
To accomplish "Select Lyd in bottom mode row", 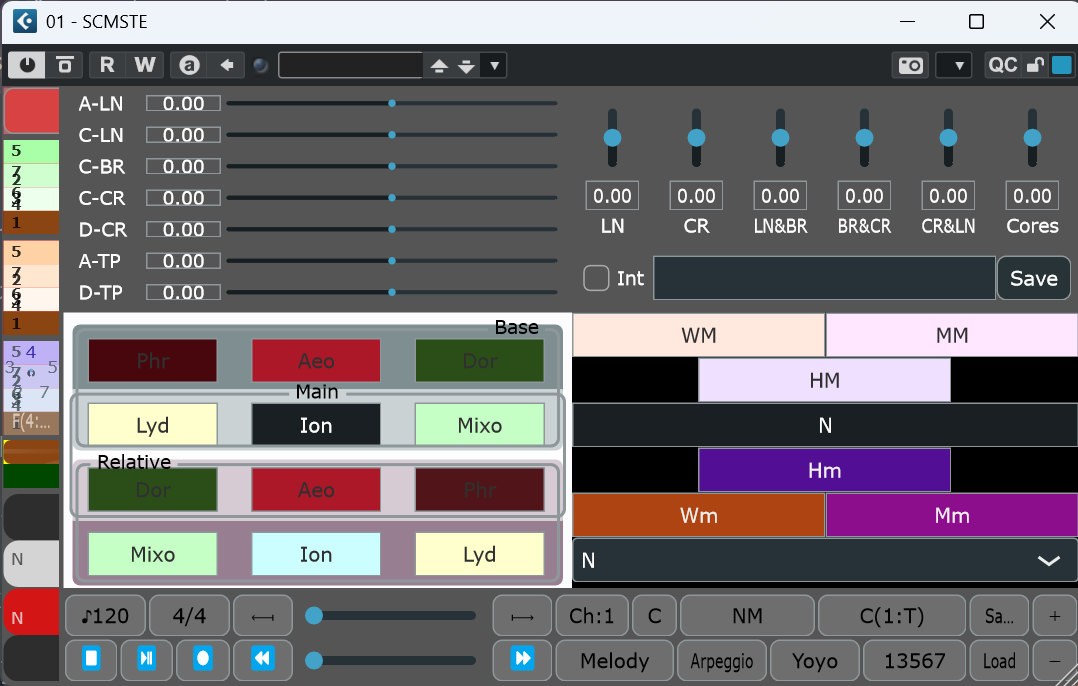I will pos(479,554).
